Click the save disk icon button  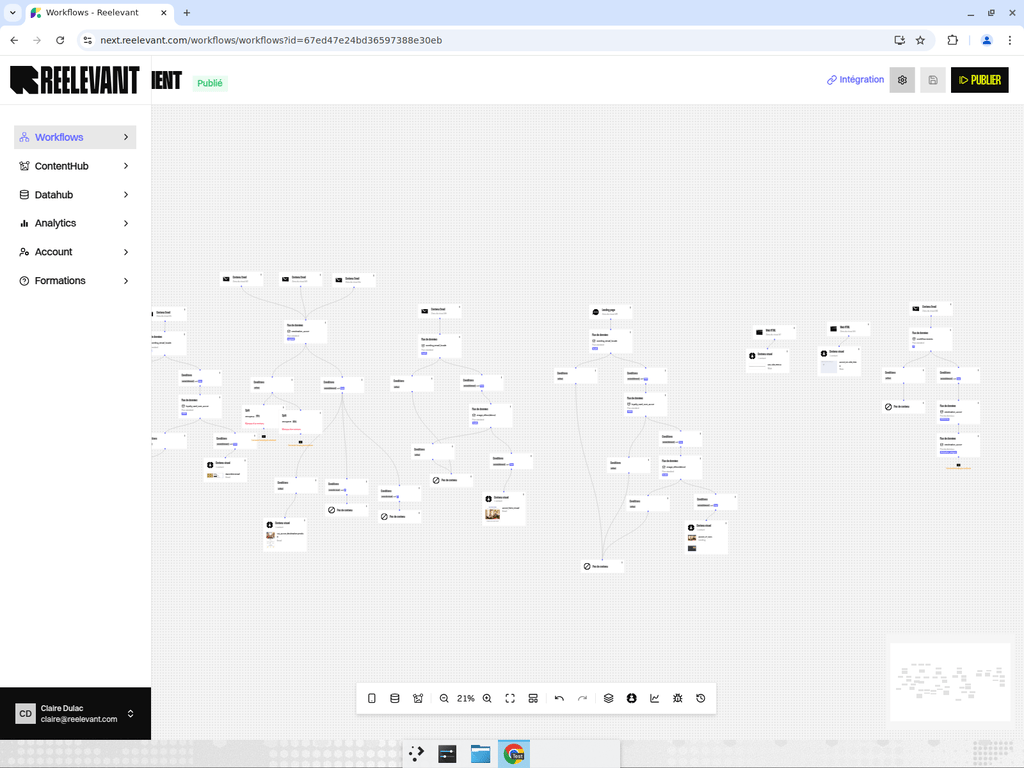click(933, 80)
